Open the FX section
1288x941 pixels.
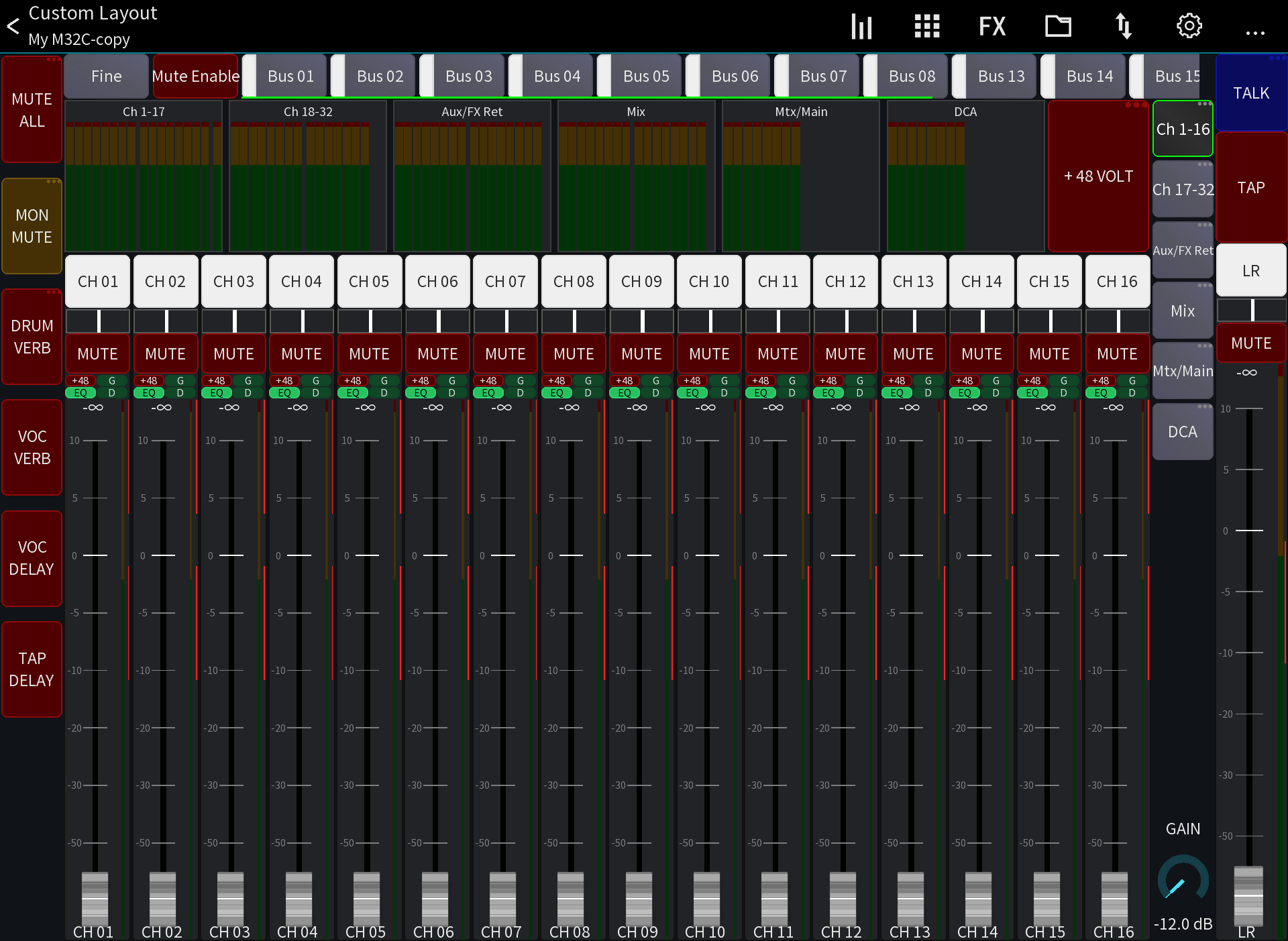click(992, 26)
